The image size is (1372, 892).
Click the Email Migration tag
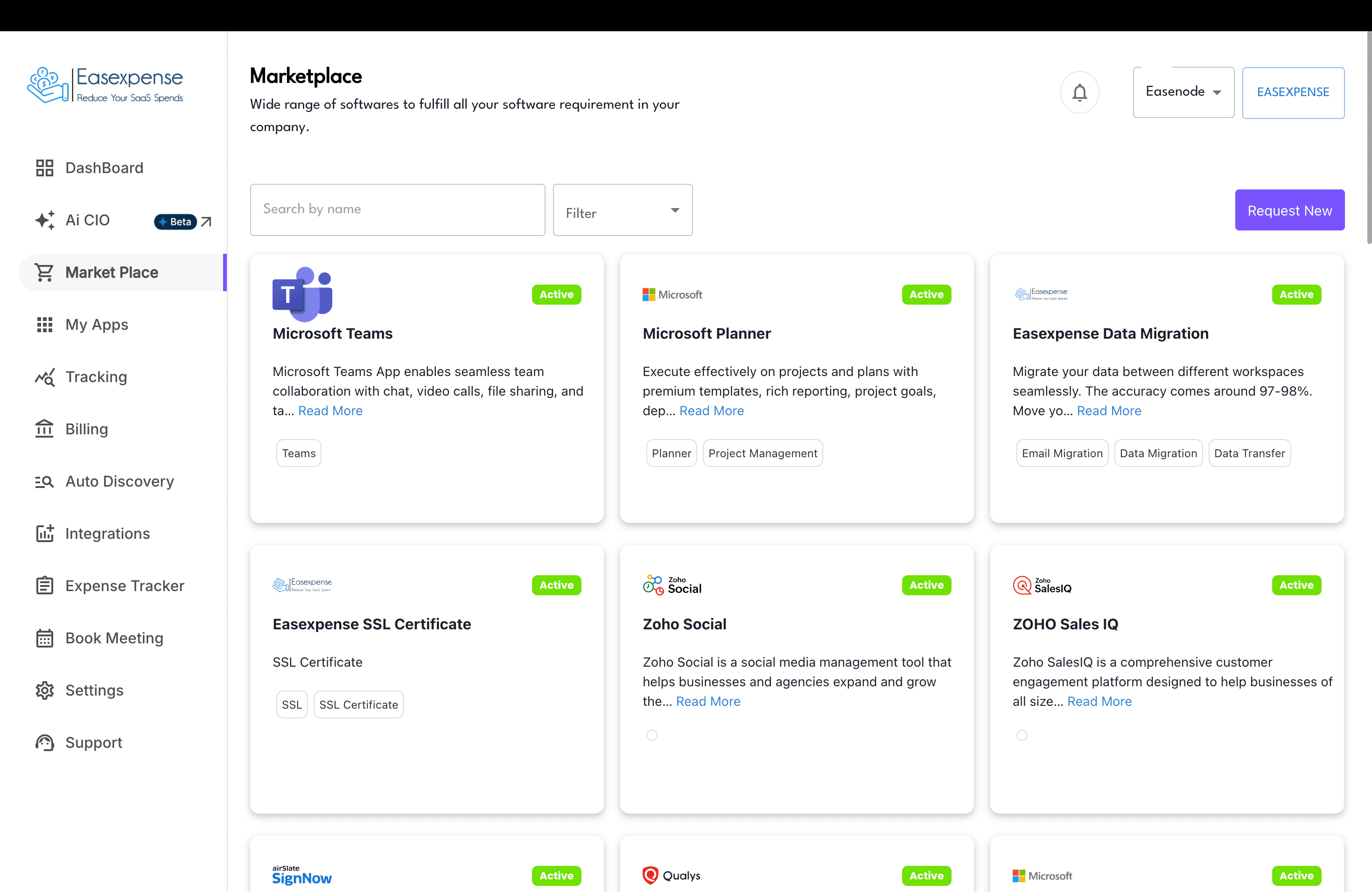coord(1062,453)
